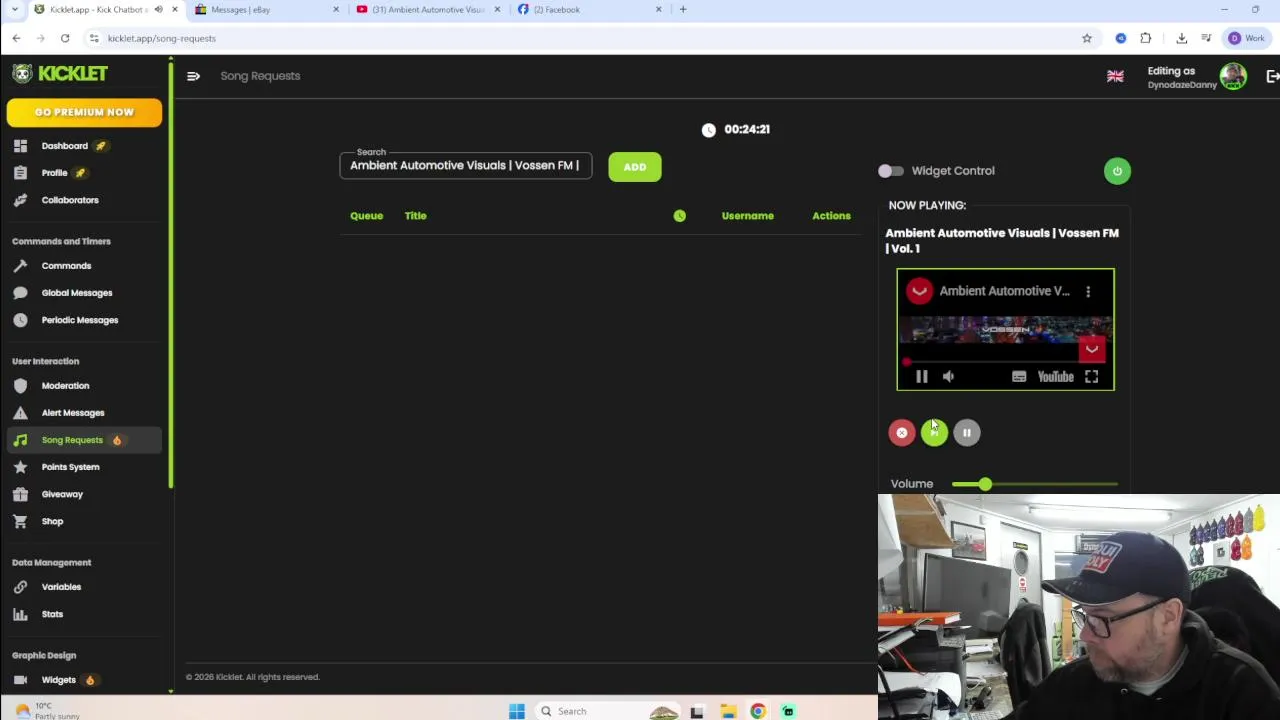This screenshot has height=720, width=1280.
Task: Click the green power button
Action: tap(1117, 171)
